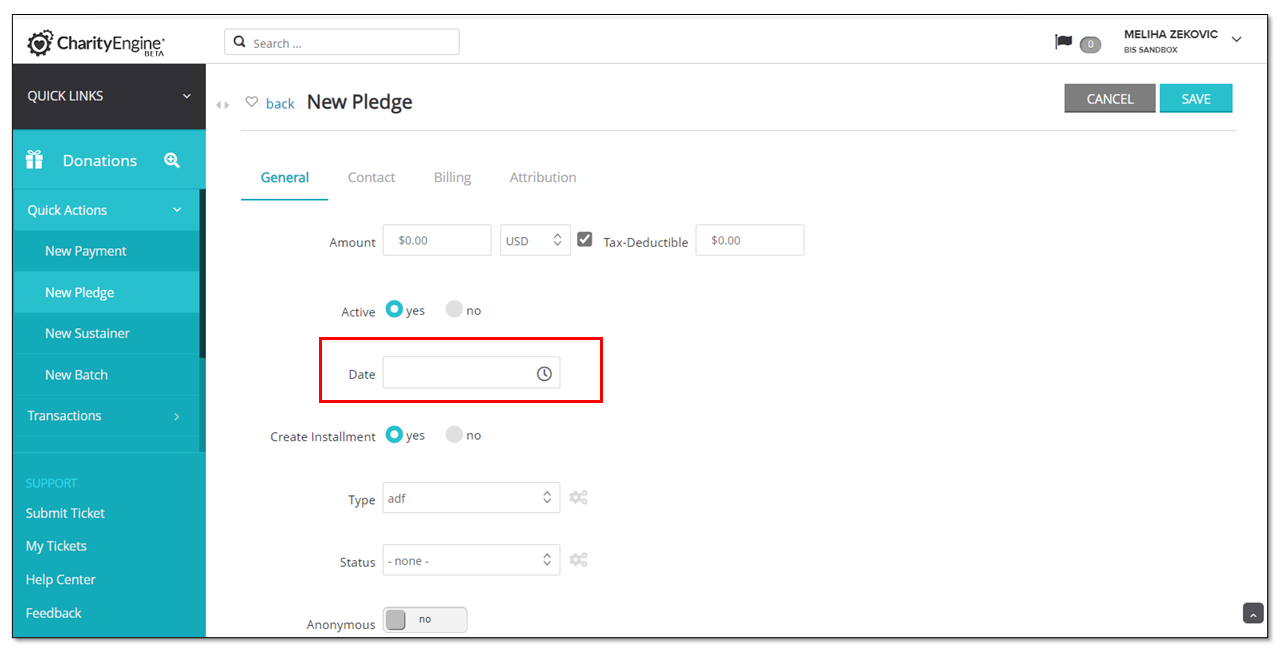
Task: Open the Status settings gears icon
Action: (x=578, y=560)
